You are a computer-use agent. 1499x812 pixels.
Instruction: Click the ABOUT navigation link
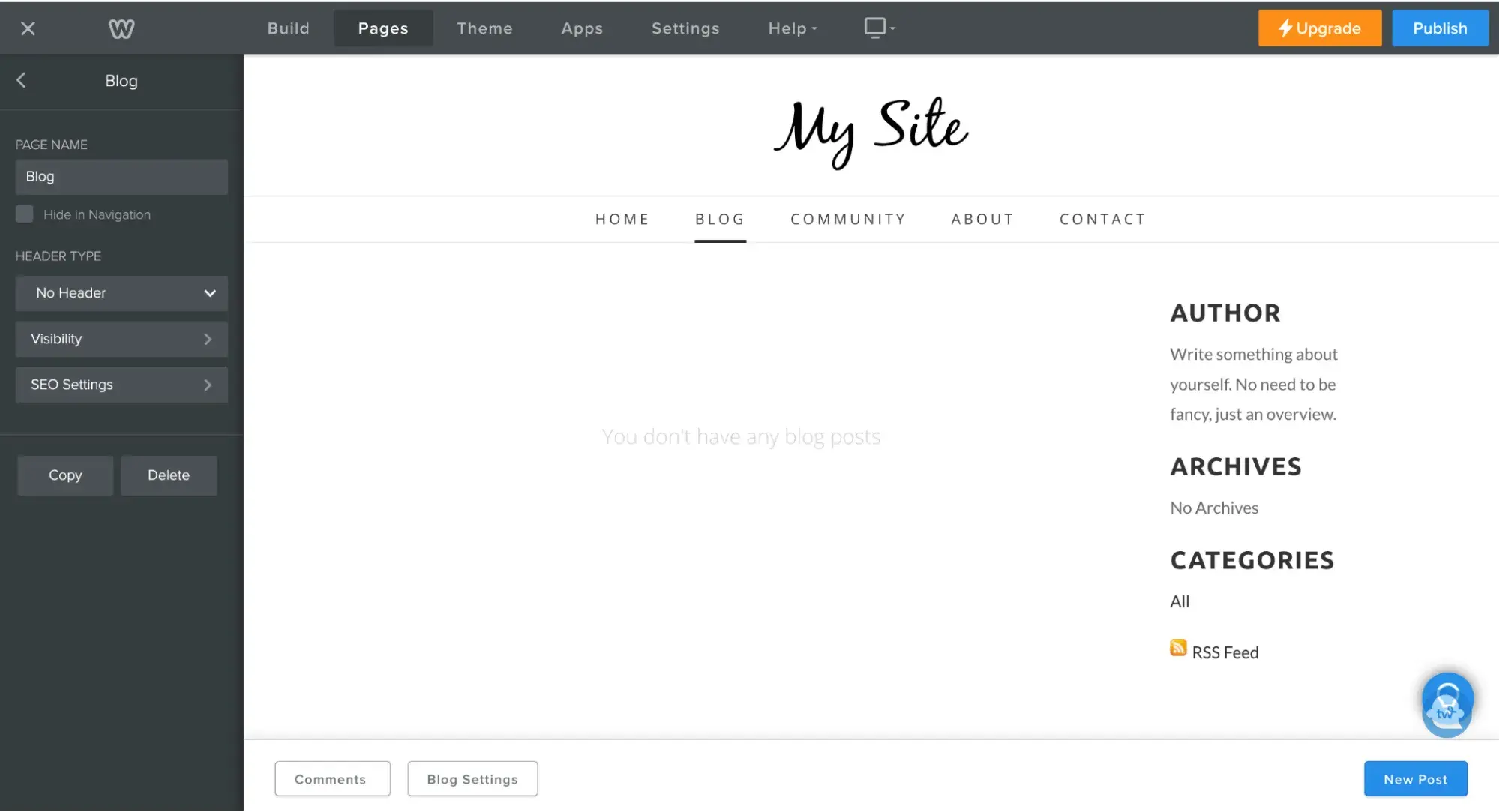click(x=982, y=220)
